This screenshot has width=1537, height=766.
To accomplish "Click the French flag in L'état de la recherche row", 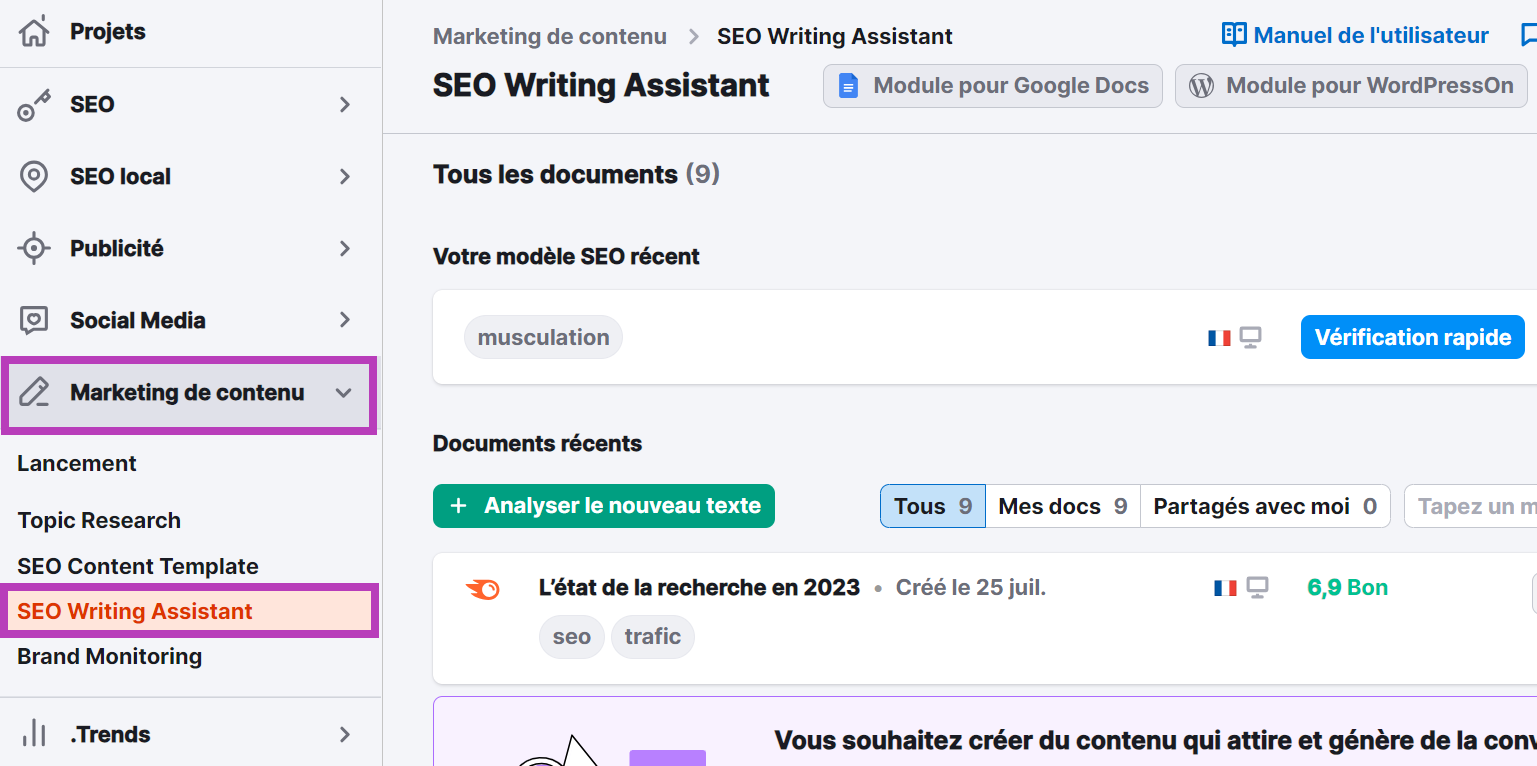I will tap(1225, 588).
